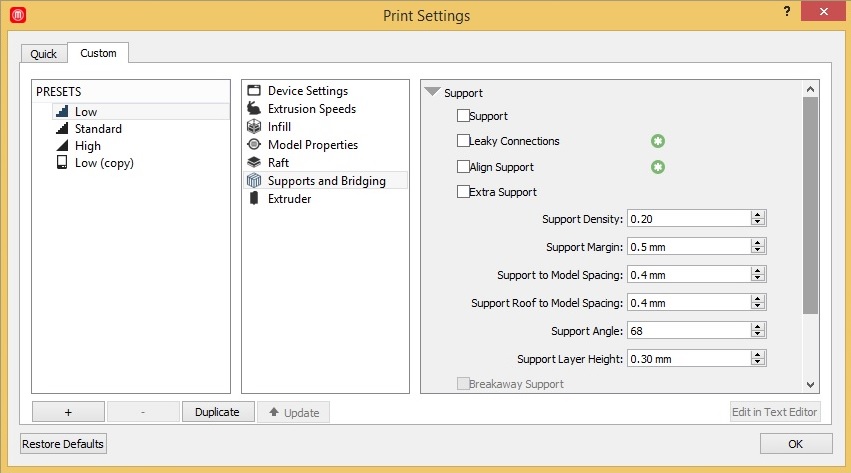Click green icon next to Leaky Connections
851x473 pixels.
pyautogui.click(x=658, y=142)
